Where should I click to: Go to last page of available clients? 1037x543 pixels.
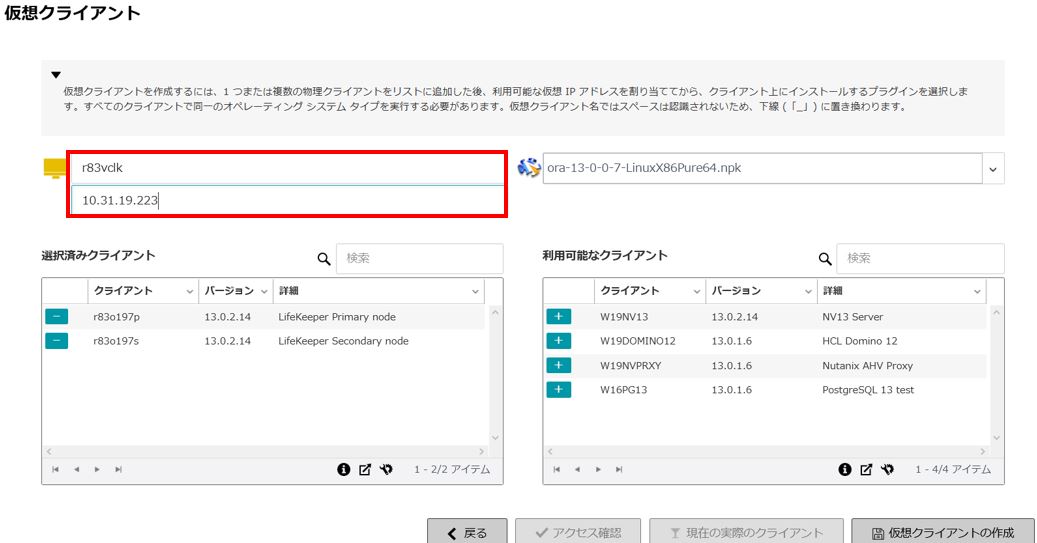point(619,470)
